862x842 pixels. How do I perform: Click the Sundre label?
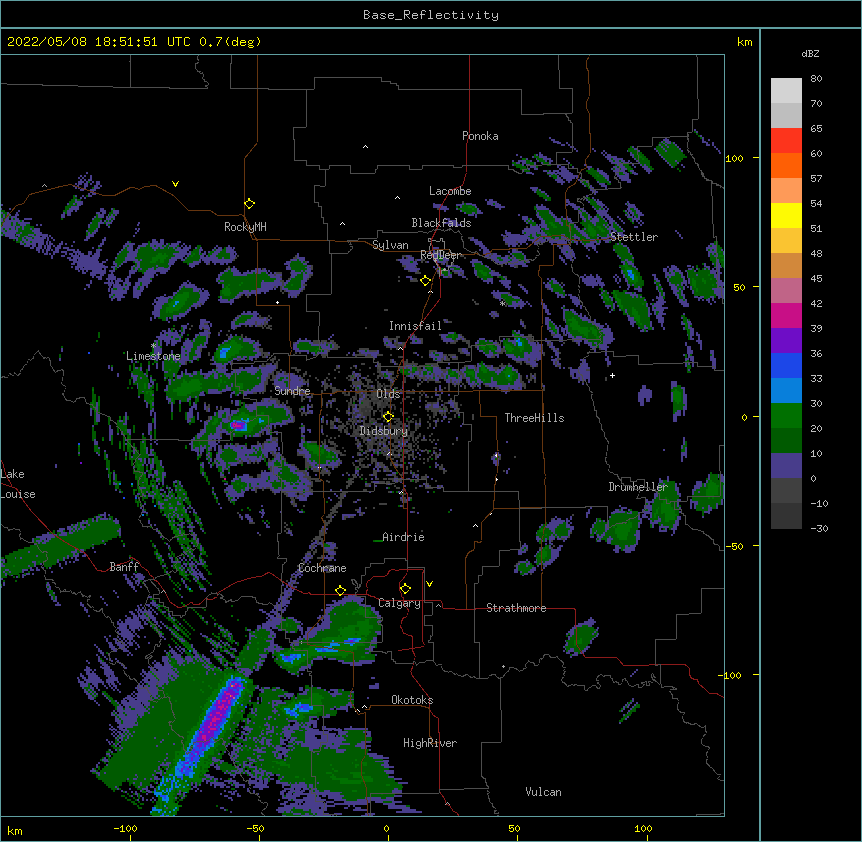coord(292,391)
